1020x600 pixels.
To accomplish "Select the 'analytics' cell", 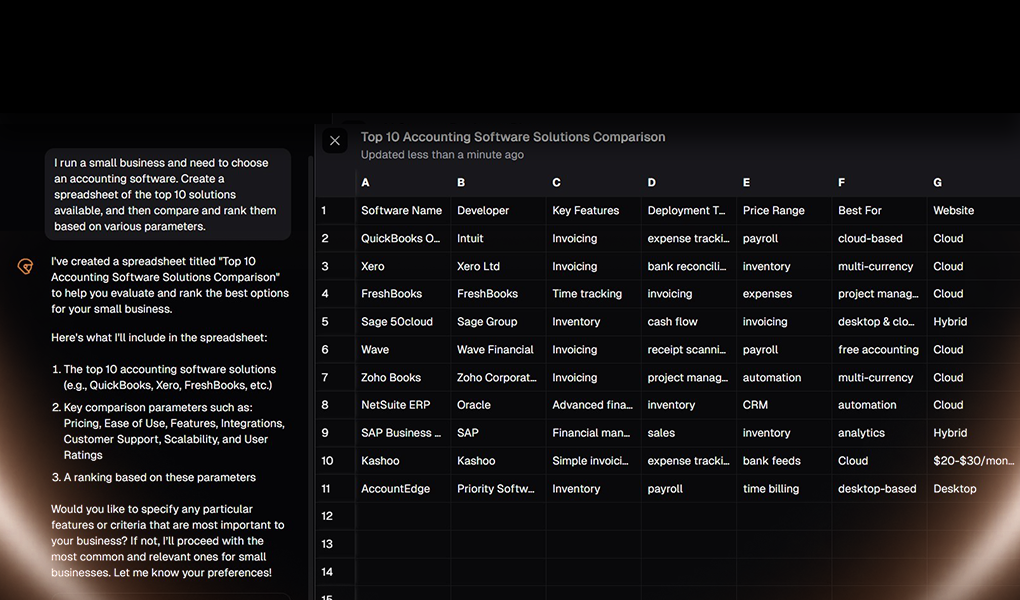I will click(x=879, y=433).
